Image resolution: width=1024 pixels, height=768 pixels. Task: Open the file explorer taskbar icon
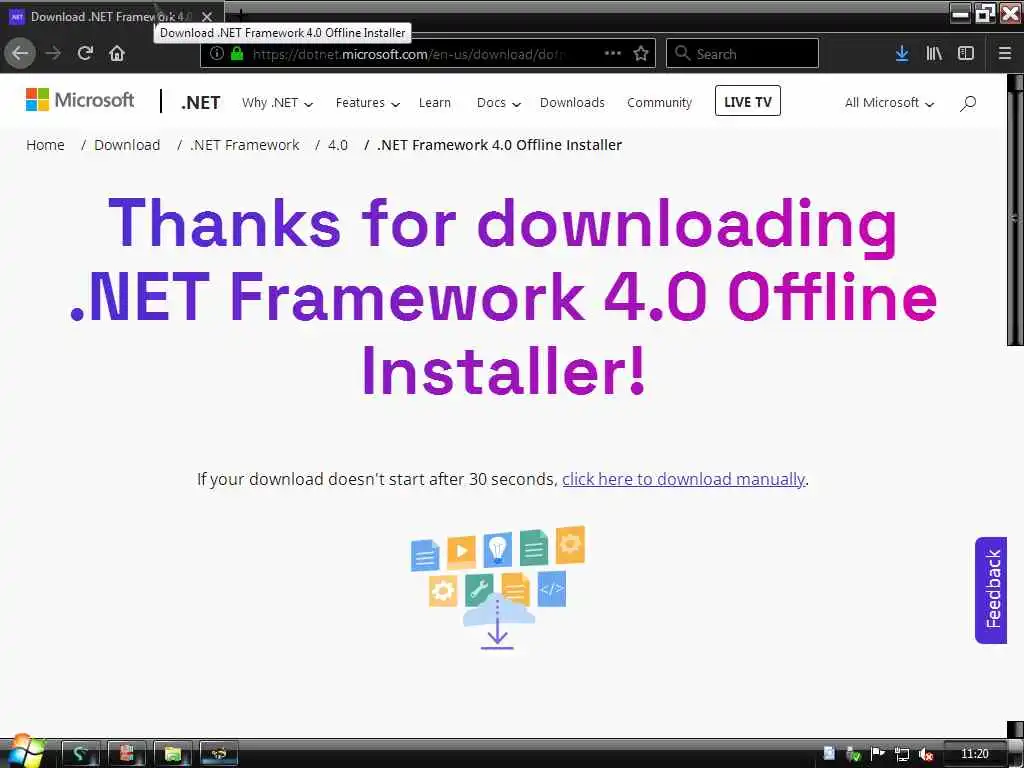(x=172, y=754)
